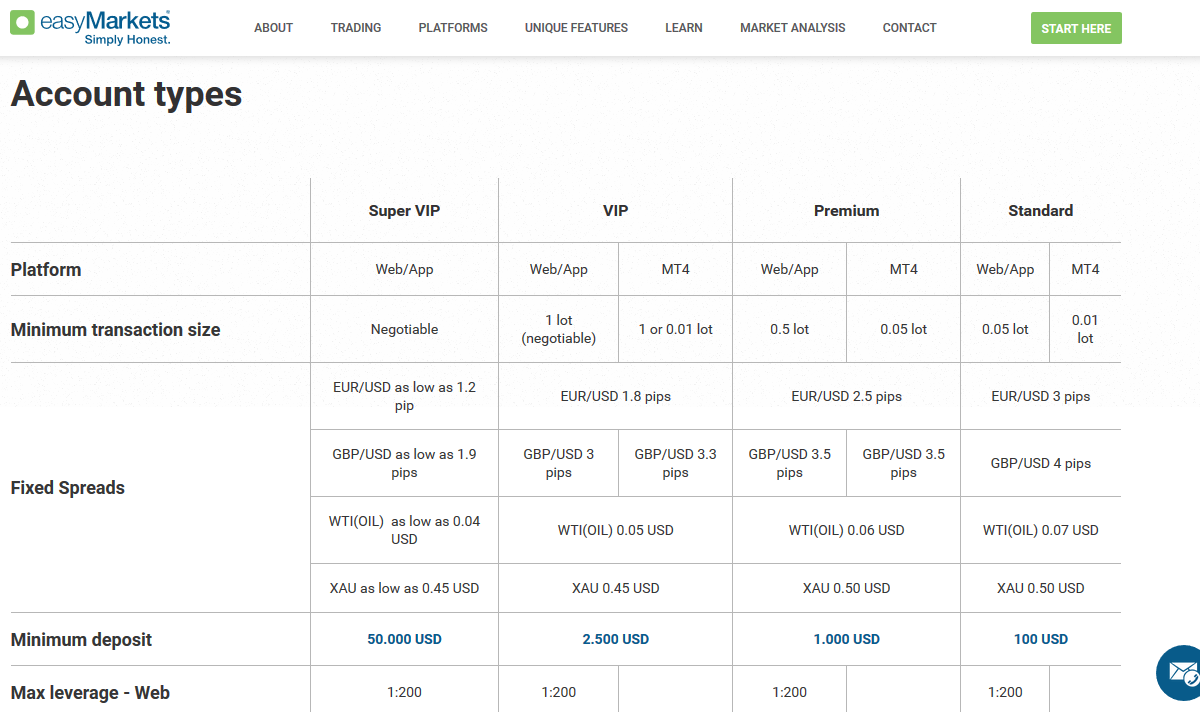Image resolution: width=1200 pixels, height=712 pixels.
Task: Click the Standard Web/App 0.05 lot cell
Action: click(x=1005, y=329)
